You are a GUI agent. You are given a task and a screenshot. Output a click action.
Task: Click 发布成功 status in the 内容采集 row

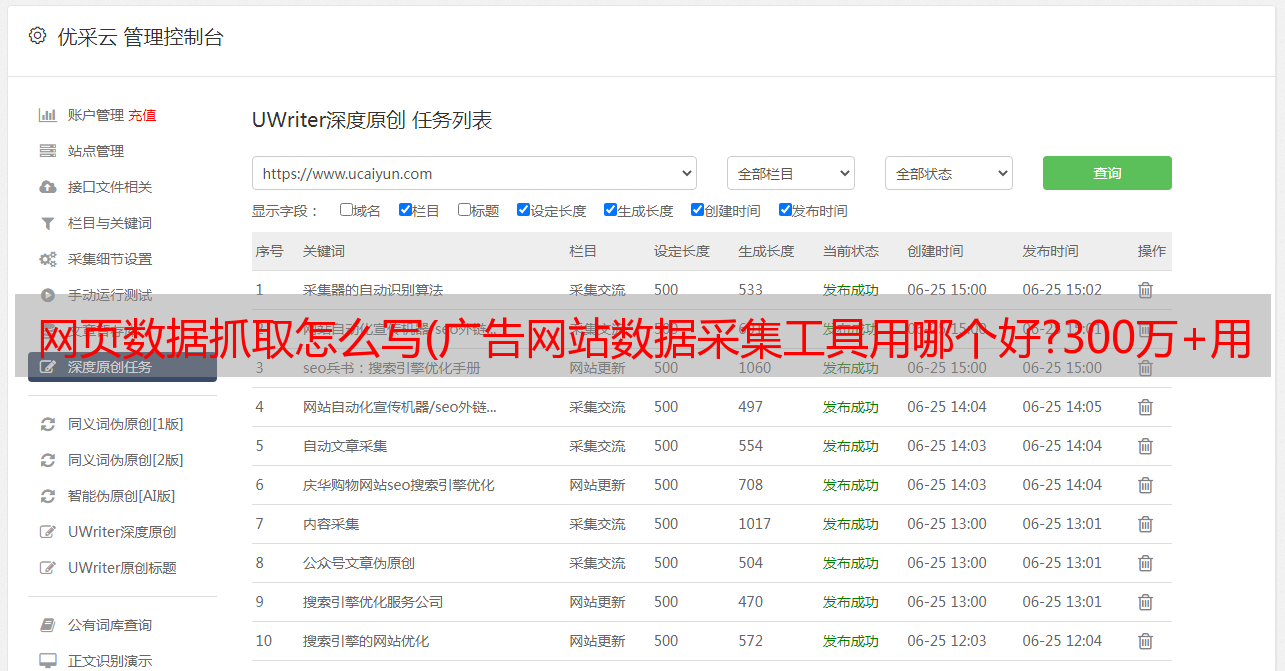[x=851, y=524]
